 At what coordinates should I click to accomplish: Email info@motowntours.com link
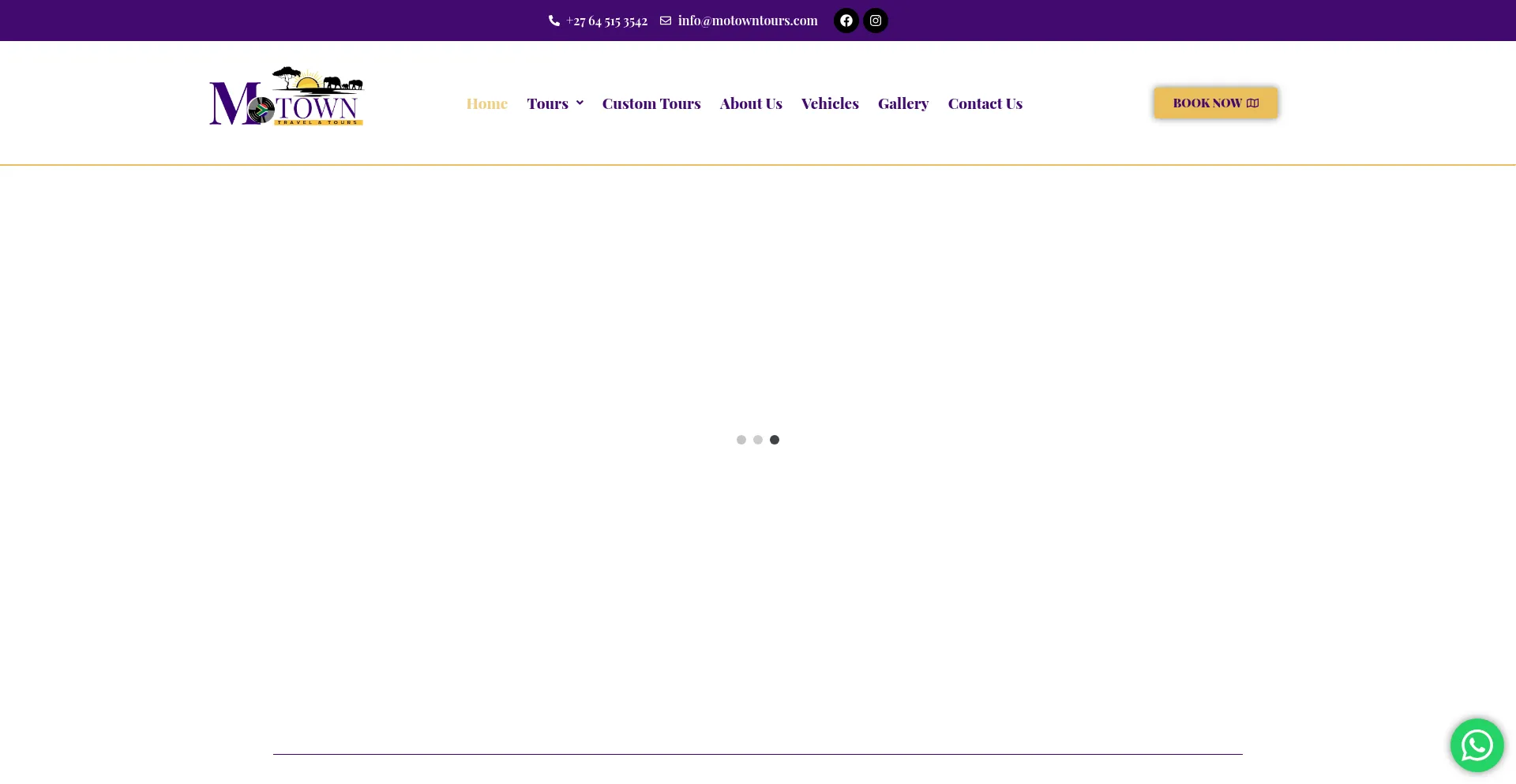[x=747, y=21]
